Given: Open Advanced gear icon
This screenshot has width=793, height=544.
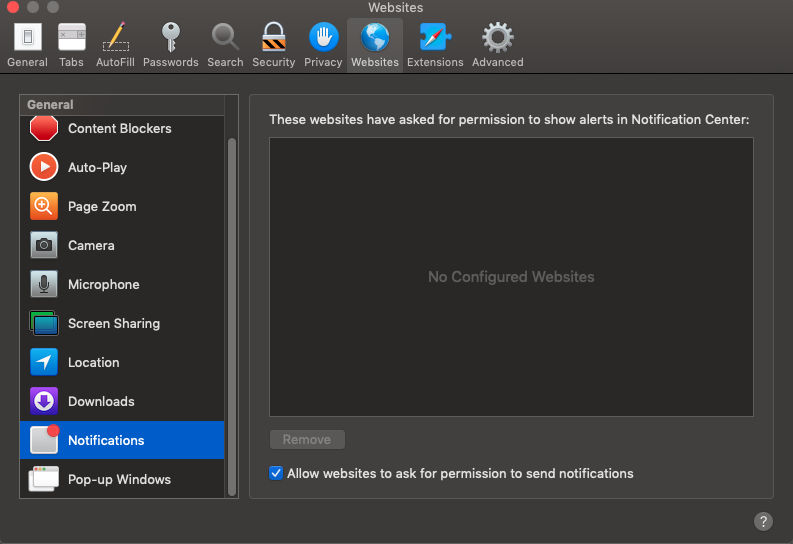Looking at the screenshot, I should [x=498, y=37].
